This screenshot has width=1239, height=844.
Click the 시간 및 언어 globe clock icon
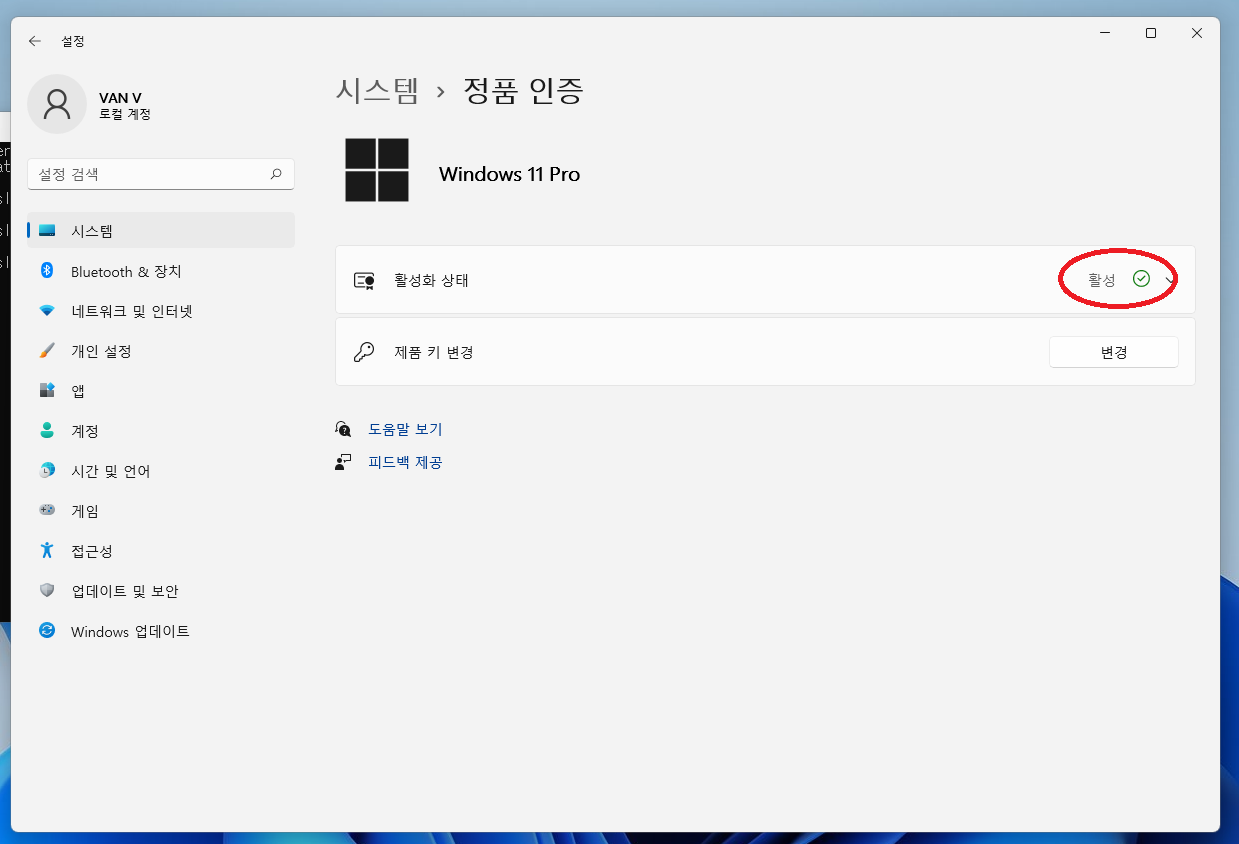tap(47, 471)
